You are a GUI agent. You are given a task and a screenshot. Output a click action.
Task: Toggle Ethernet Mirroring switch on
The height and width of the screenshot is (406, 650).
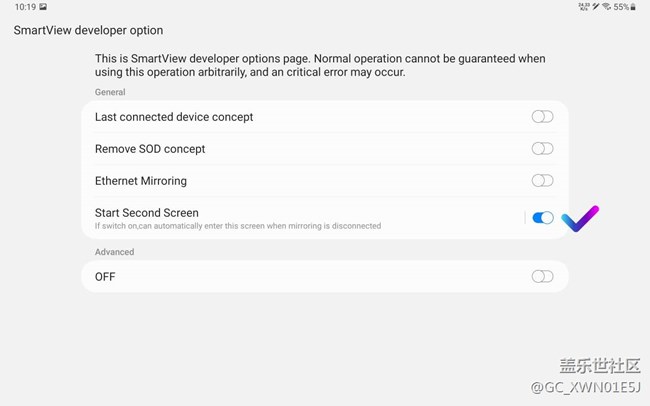[x=542, y=181]
